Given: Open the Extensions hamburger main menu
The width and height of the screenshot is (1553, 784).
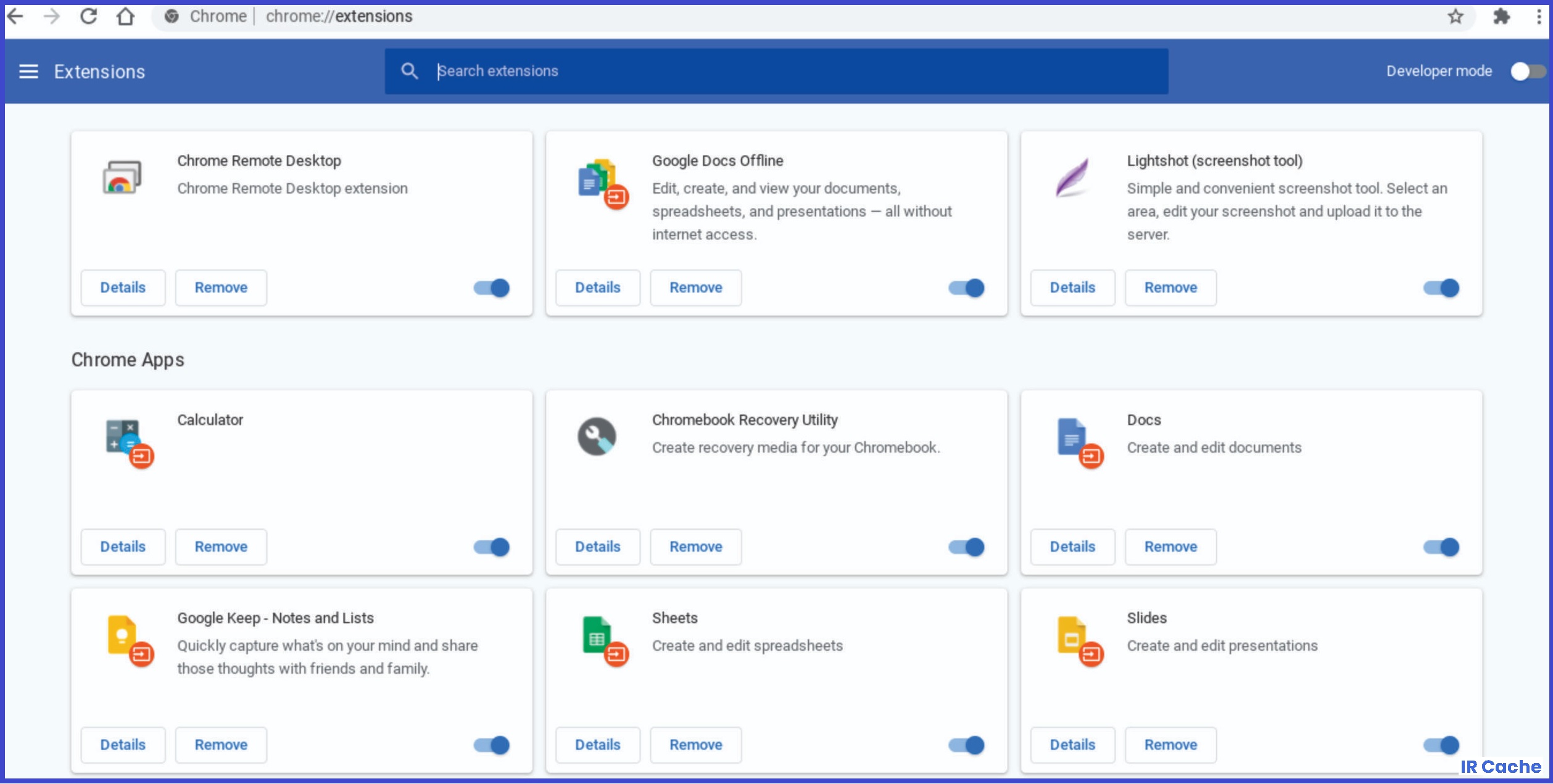Looking at the screenshot, I should point(28,72).
